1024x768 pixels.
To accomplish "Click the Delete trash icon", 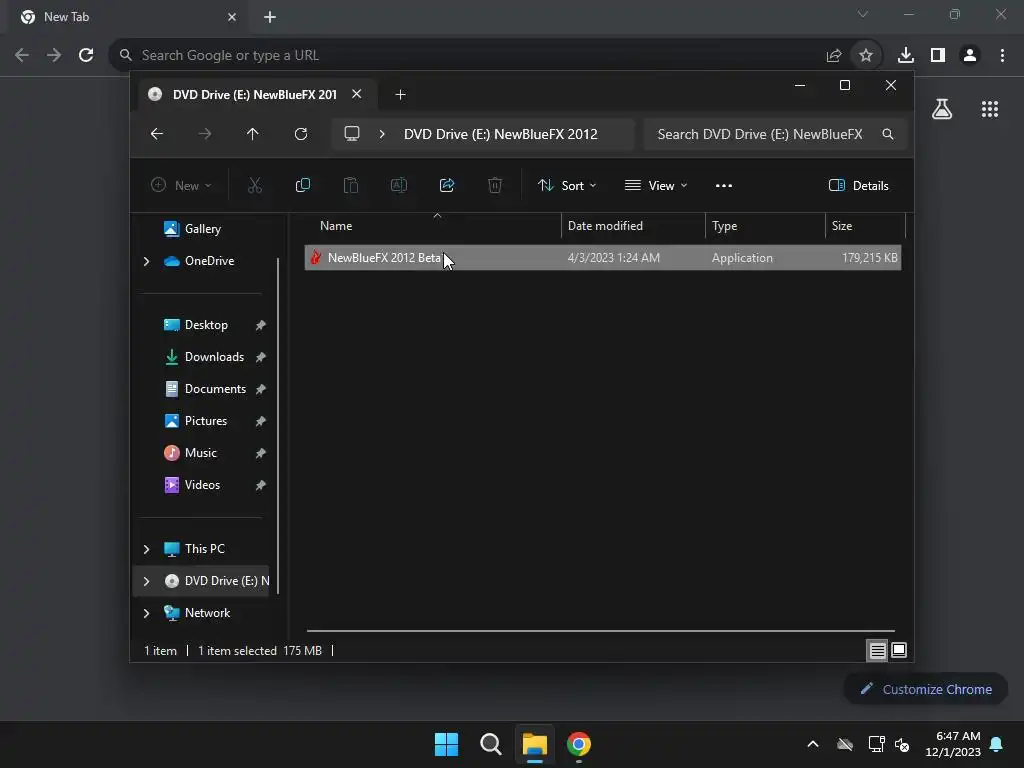I will (495, 185).
